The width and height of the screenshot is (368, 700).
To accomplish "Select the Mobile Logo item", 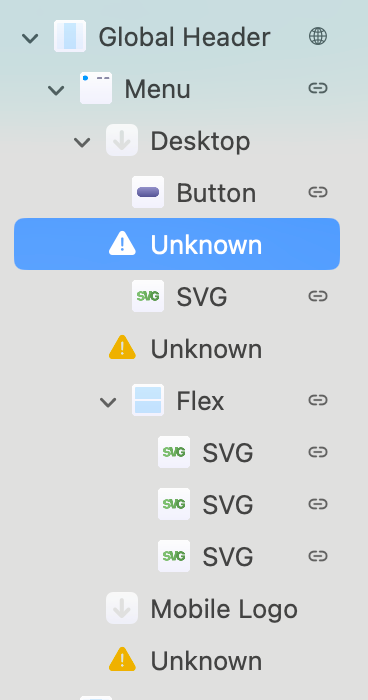I will 177,608.
